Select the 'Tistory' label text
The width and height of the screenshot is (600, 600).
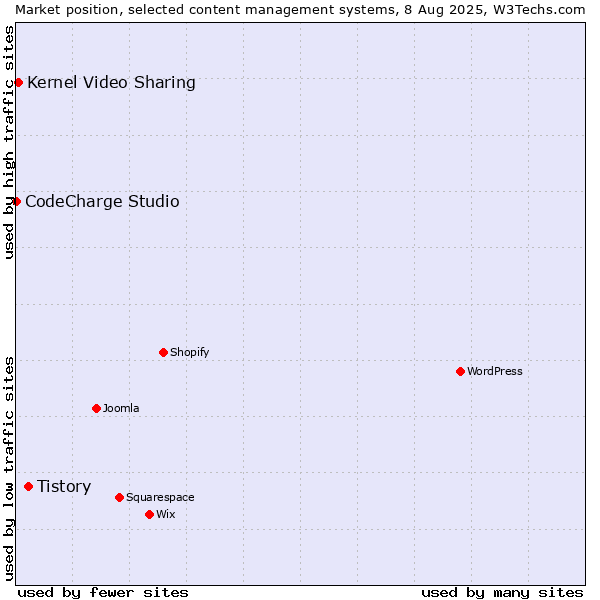64,487
